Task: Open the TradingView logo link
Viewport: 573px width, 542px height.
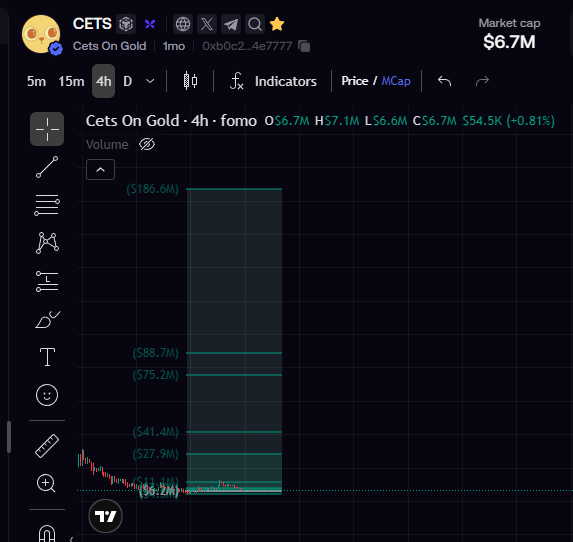Action: click(x=105, y=516)
